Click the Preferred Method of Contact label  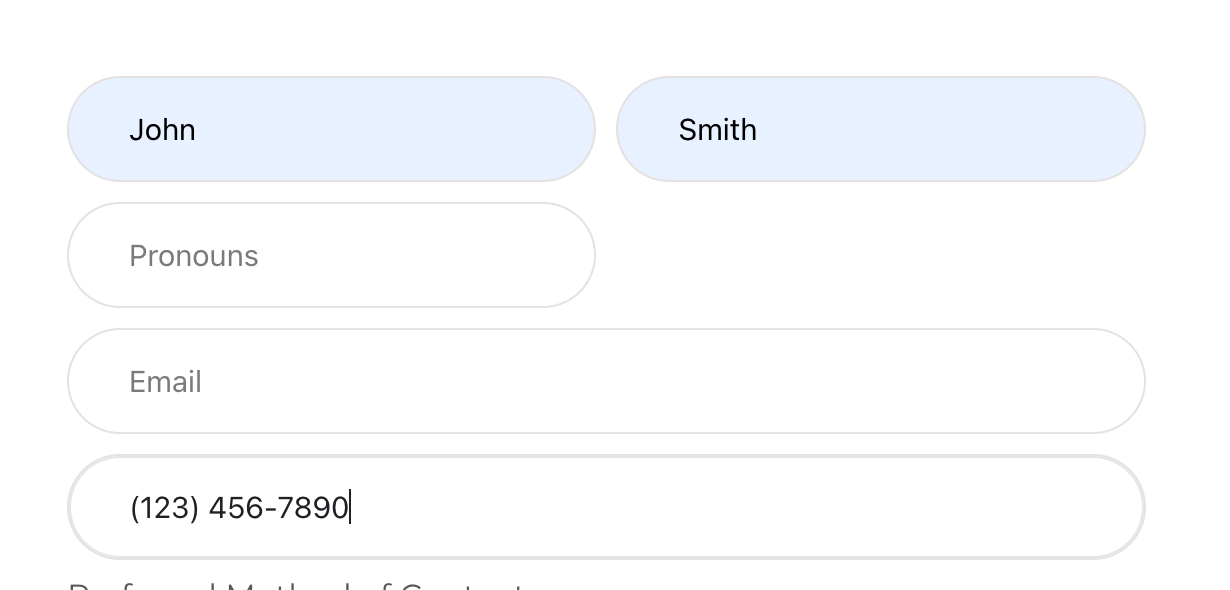(296, 585)
